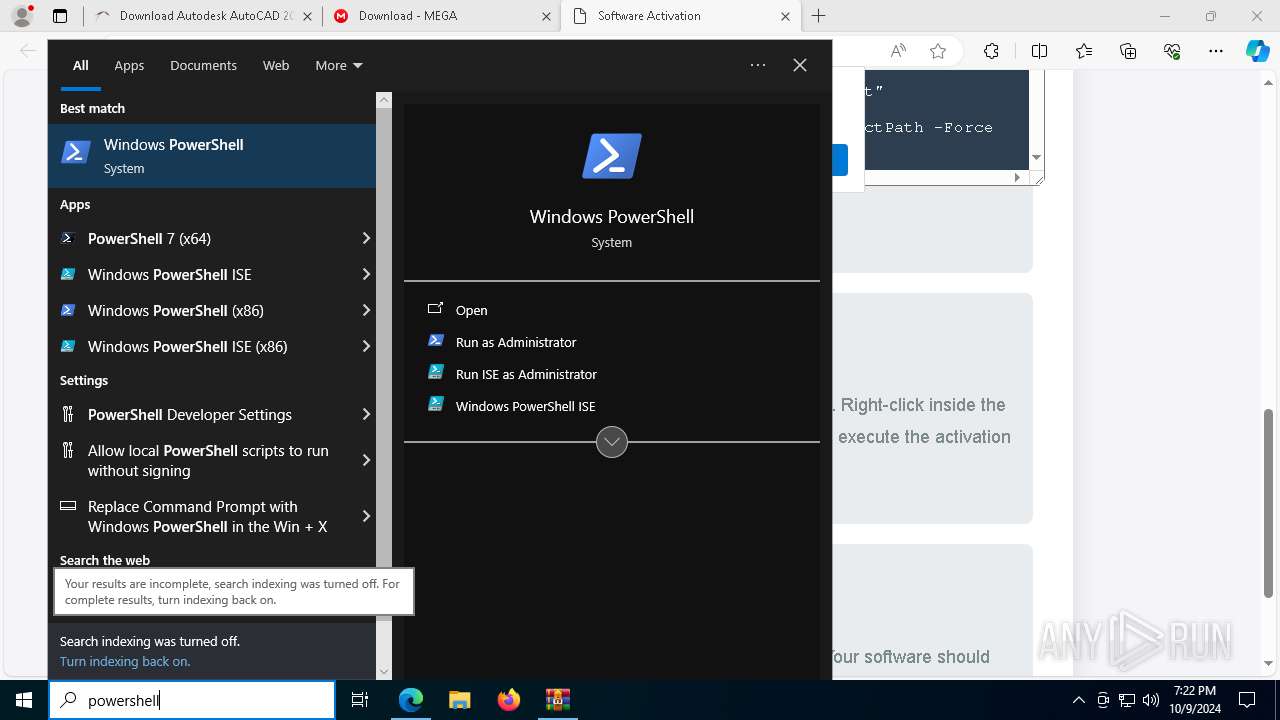Screen dimensions: 1280x720
Task: Open Edge Collections
Action: (1128, 51)
